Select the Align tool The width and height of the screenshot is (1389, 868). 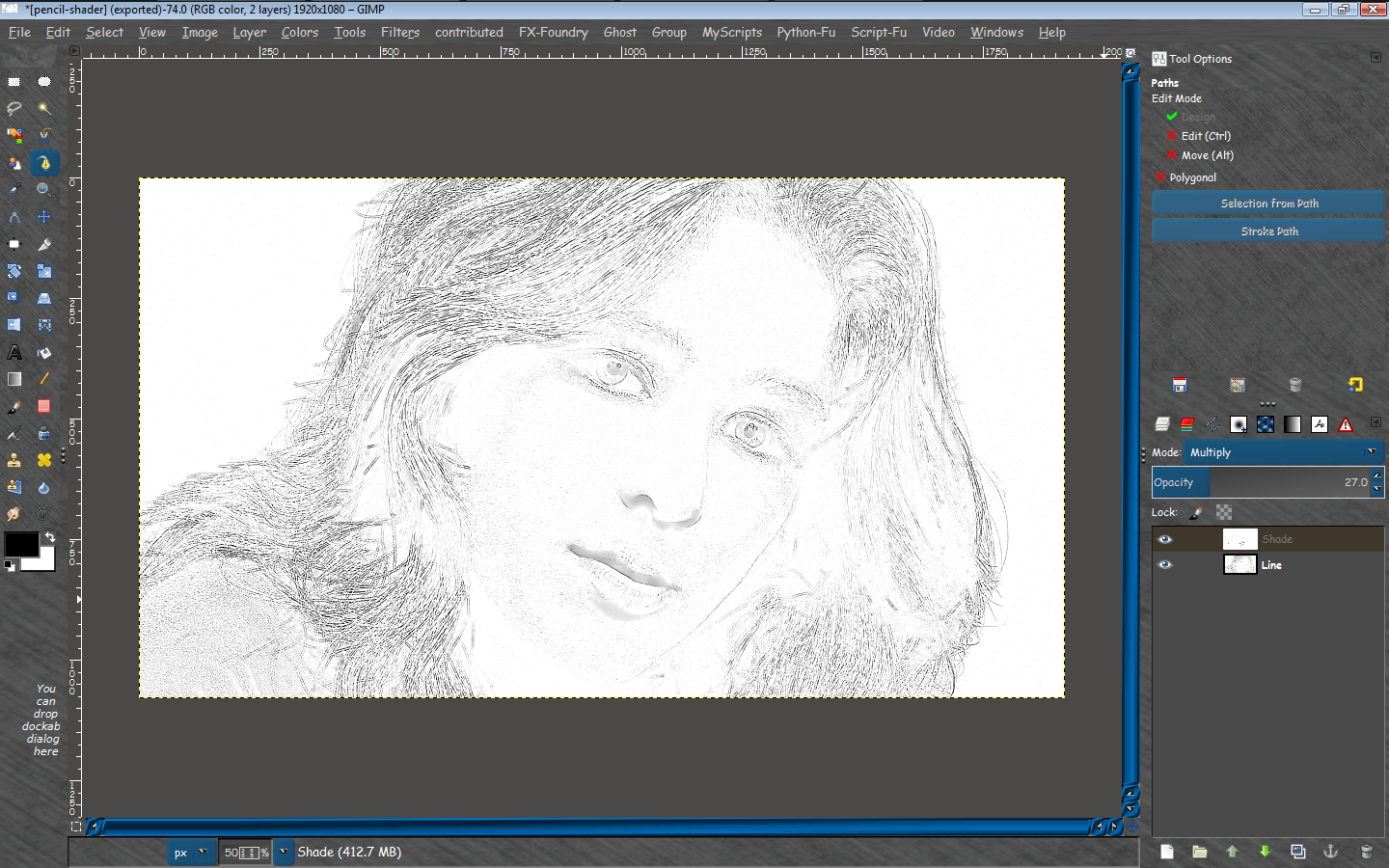click(x=14, y=244)
